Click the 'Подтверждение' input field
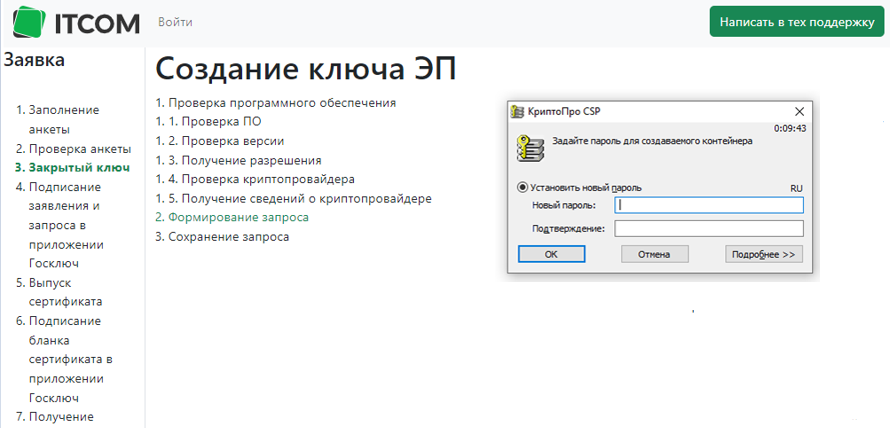890x428 pixels. (x=709, y=229)
